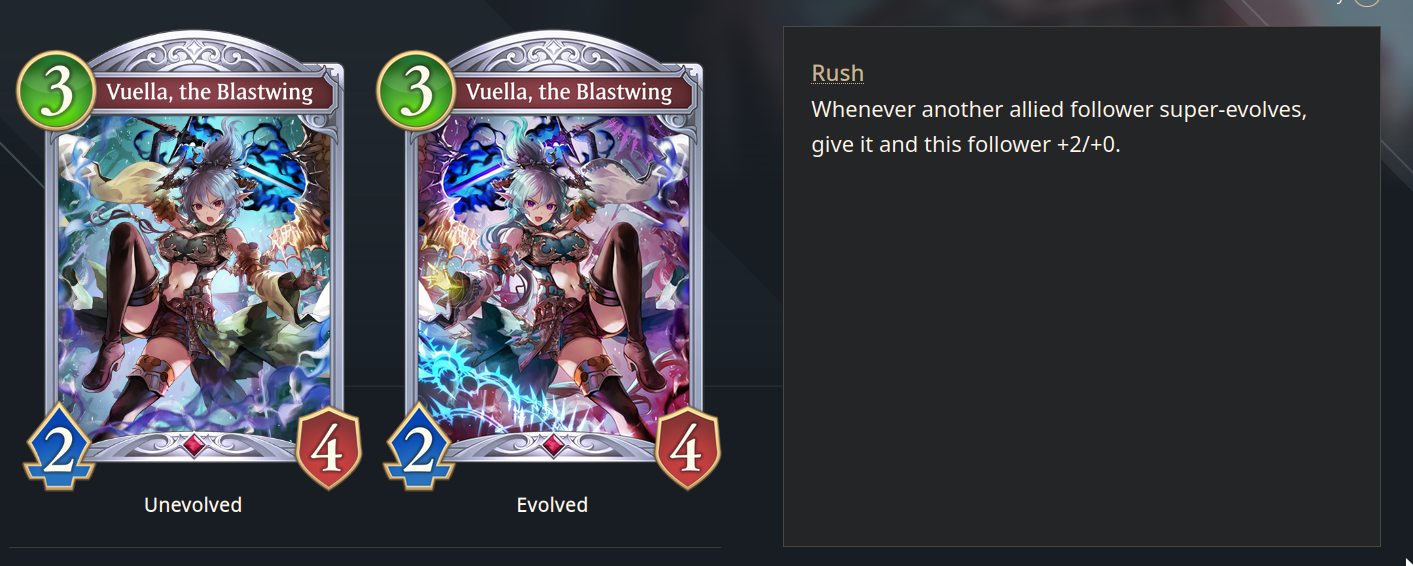Click the green cost orb on Unevolved card

click(x=57, y=92)
